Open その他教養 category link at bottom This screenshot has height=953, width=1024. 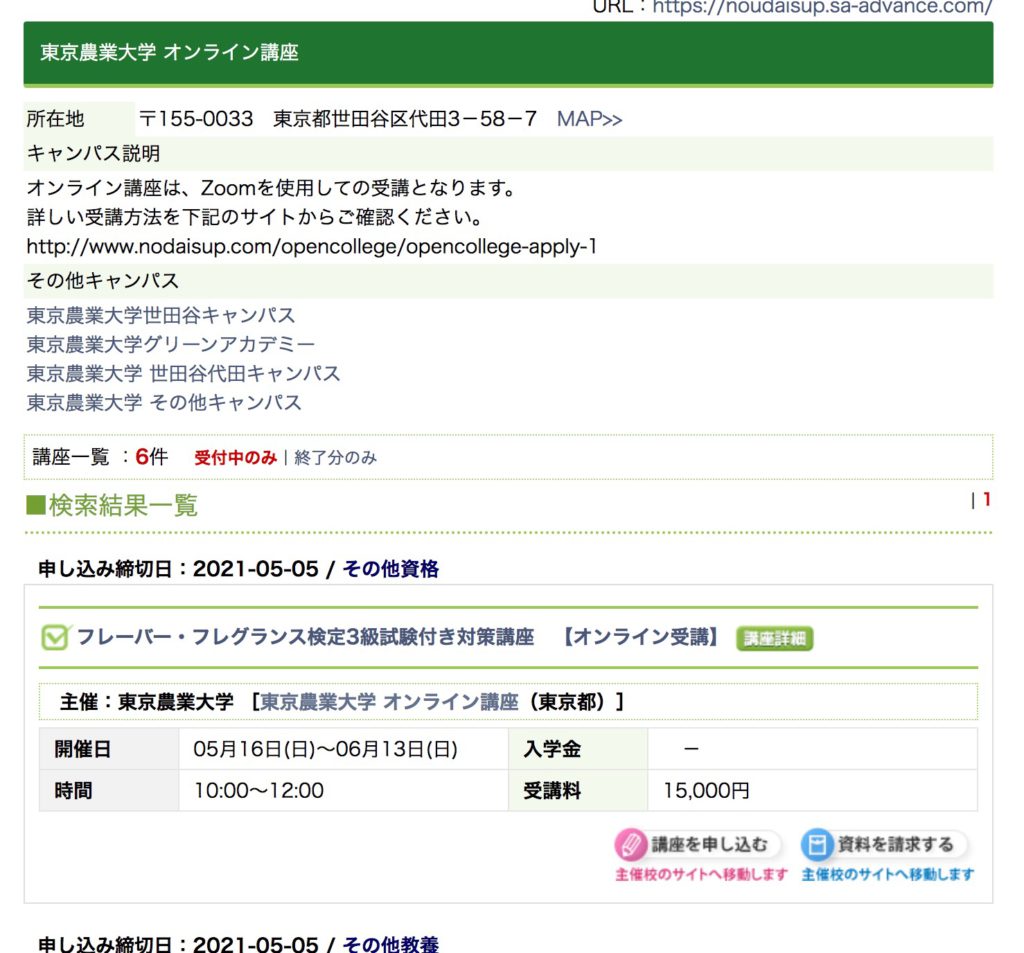pos(391,944)
